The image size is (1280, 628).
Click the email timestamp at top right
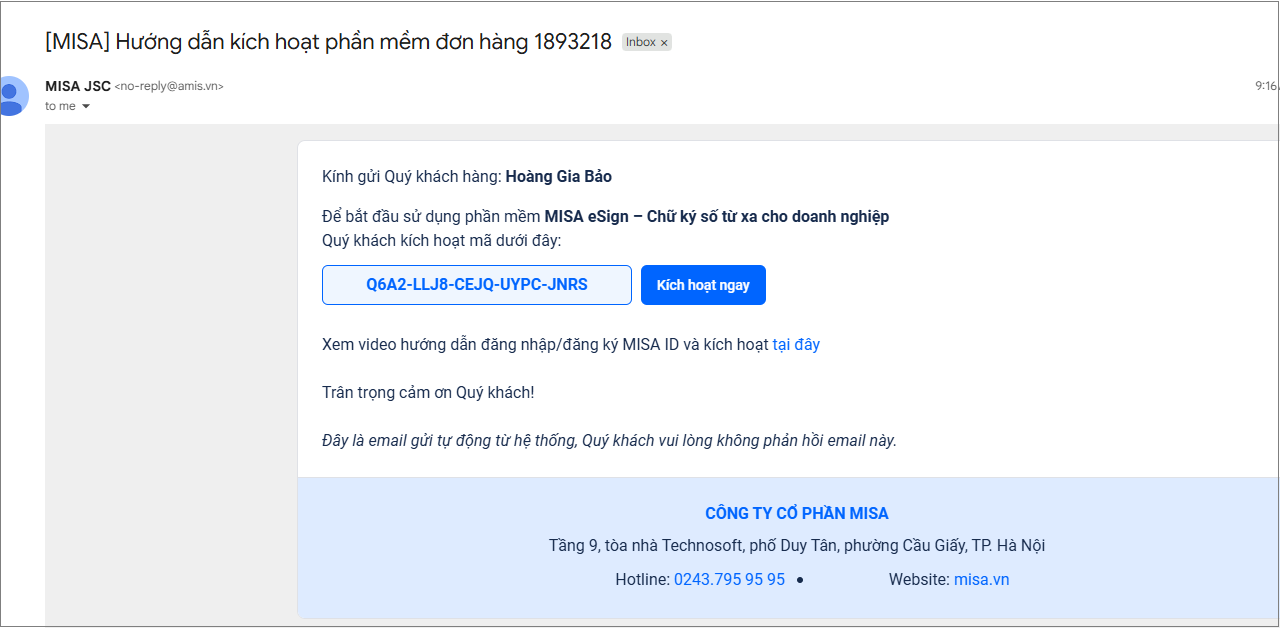tap(1266, 86)
